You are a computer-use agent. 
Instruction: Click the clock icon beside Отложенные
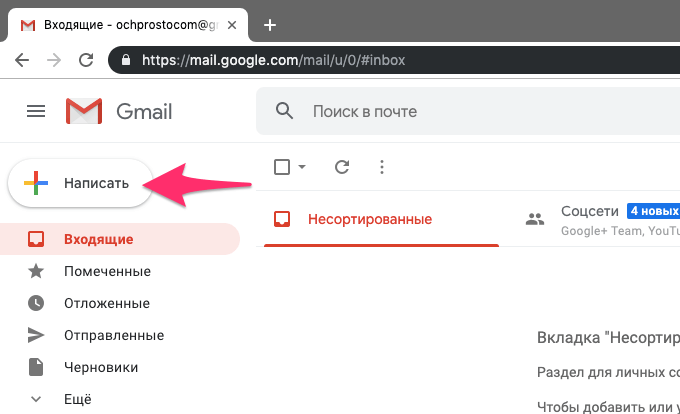tap(36, 303)
